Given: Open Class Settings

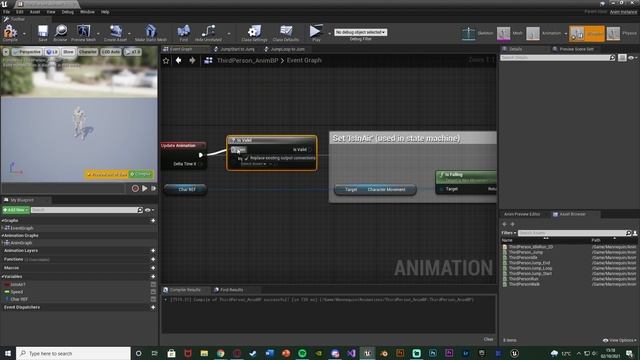Looking at the screenshot, I should 254,33.
